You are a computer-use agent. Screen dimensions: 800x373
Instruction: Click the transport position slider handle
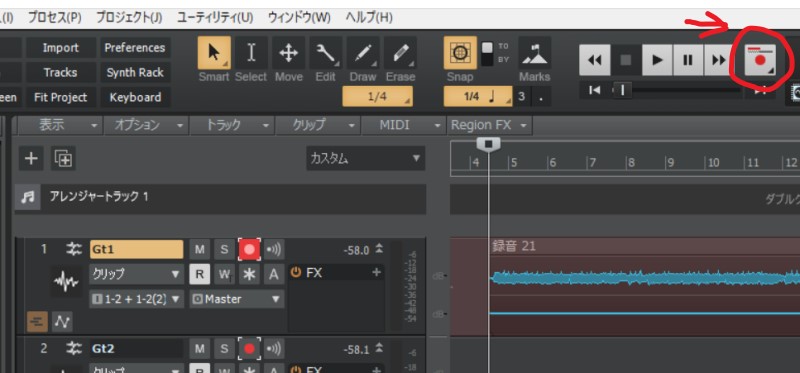click(x=622, y=91)
